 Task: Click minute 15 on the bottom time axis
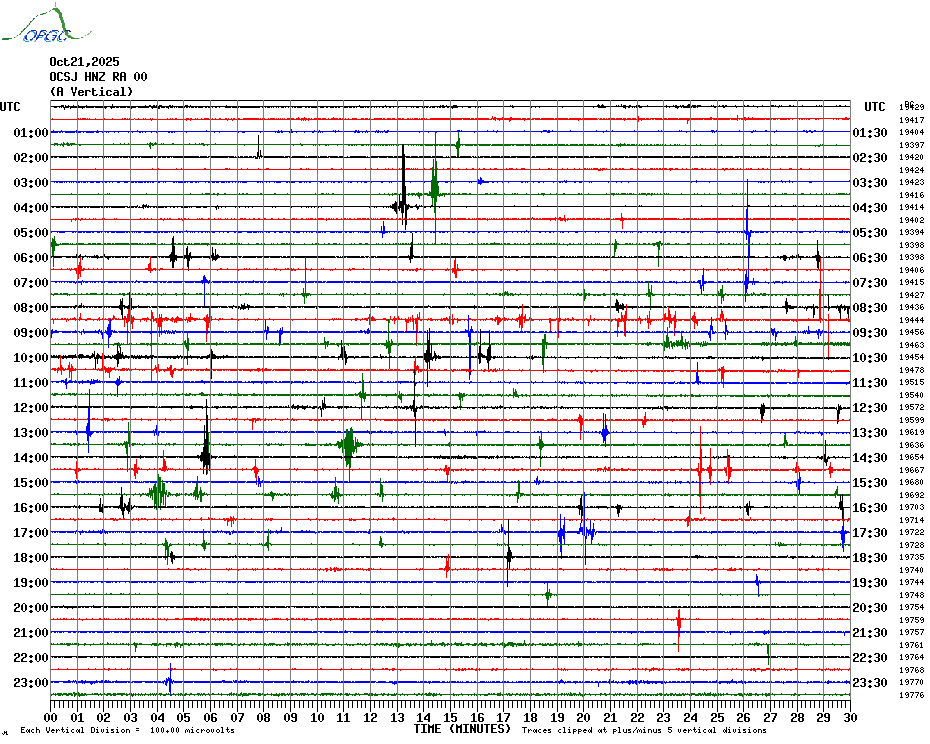(x=451, y=717)
